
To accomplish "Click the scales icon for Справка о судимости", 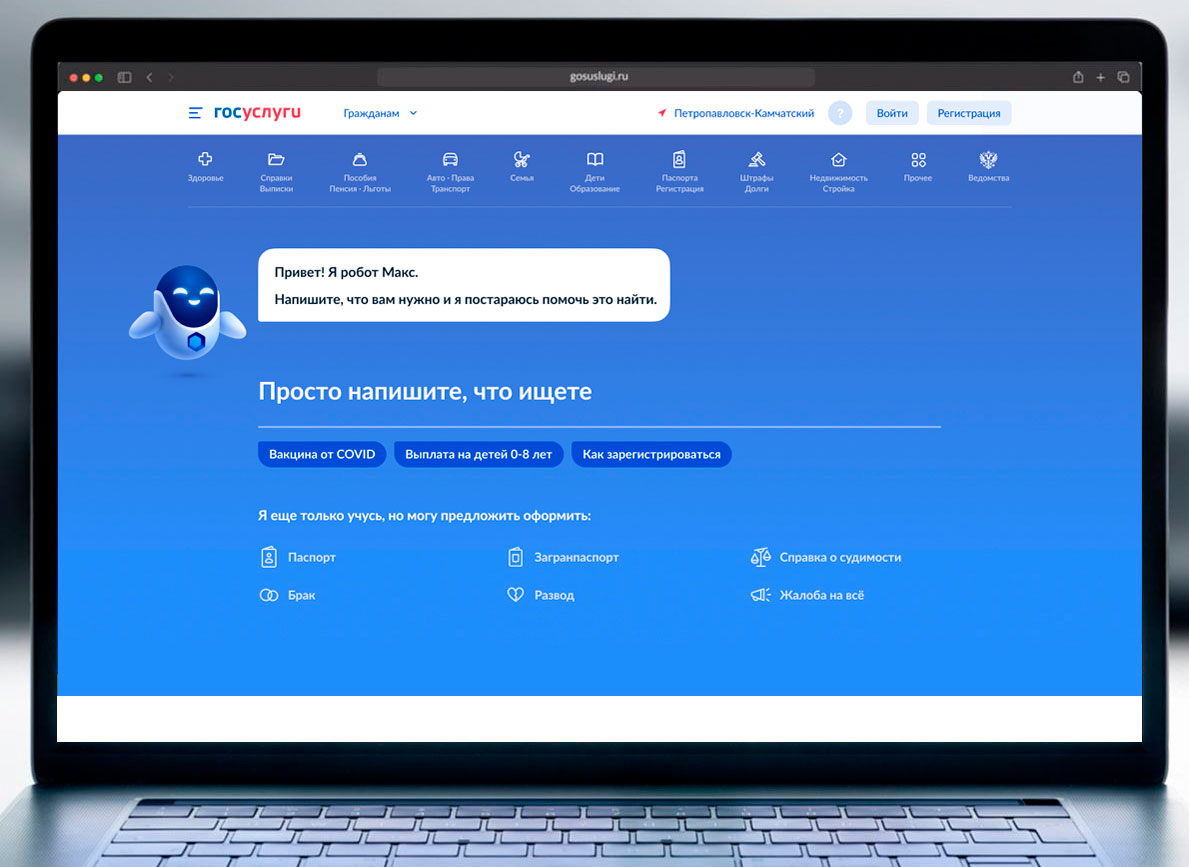I will pos(761,557).
